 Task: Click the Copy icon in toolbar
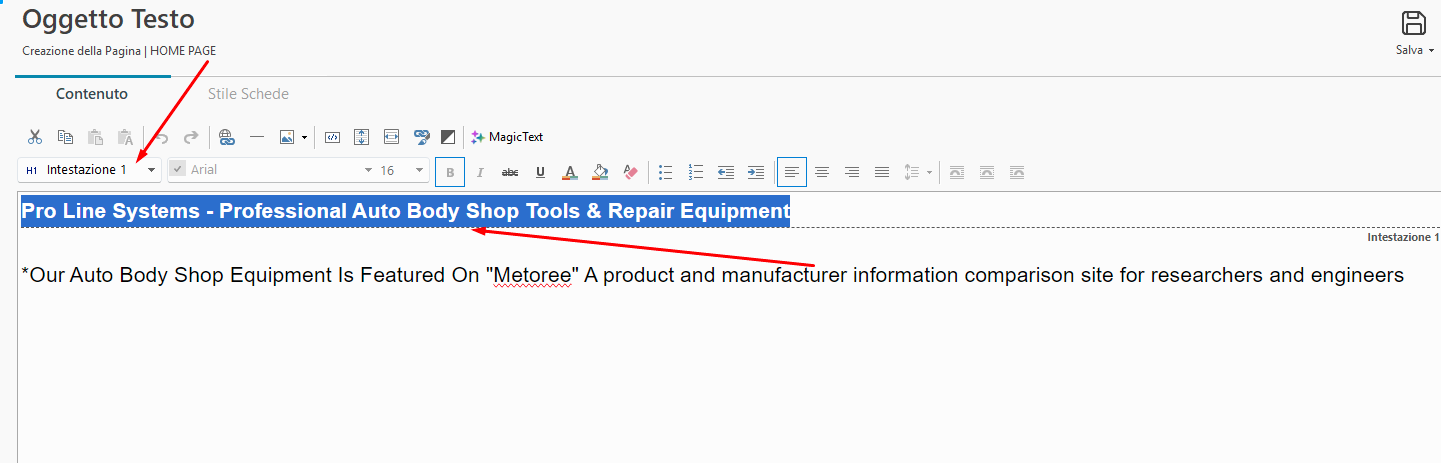[65, 137]
